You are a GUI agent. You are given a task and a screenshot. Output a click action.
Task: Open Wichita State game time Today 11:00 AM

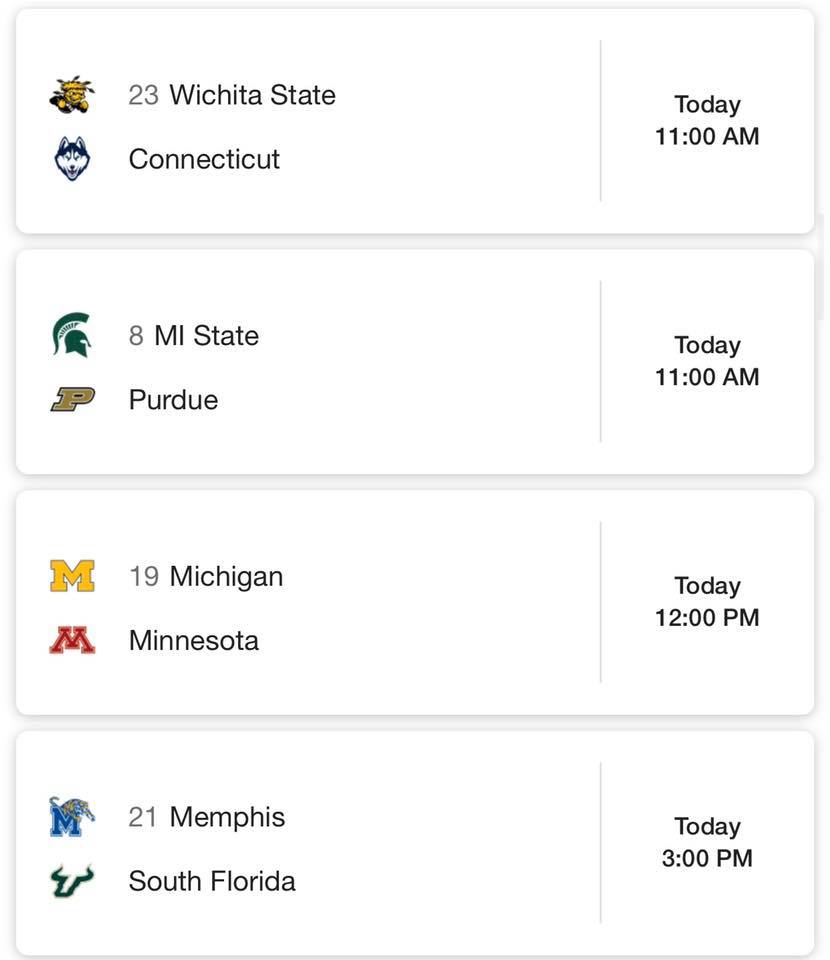pos(707,120)
